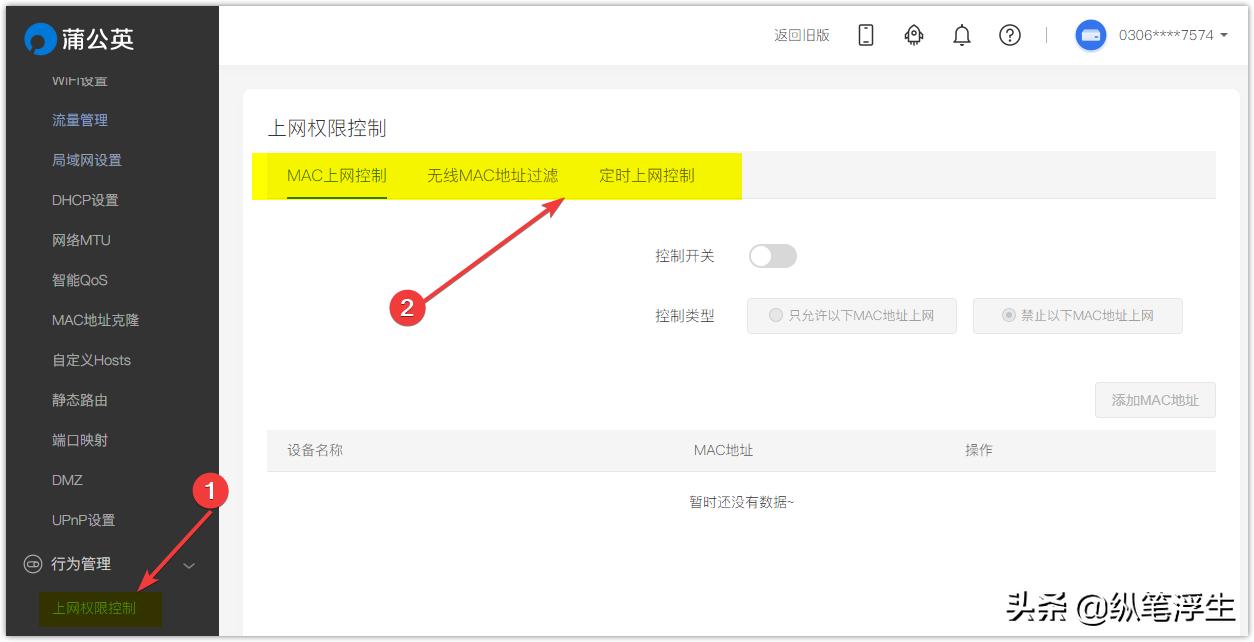Click the 蒲公英 logo
1254x642 pixels.
(x=80, y=37)
